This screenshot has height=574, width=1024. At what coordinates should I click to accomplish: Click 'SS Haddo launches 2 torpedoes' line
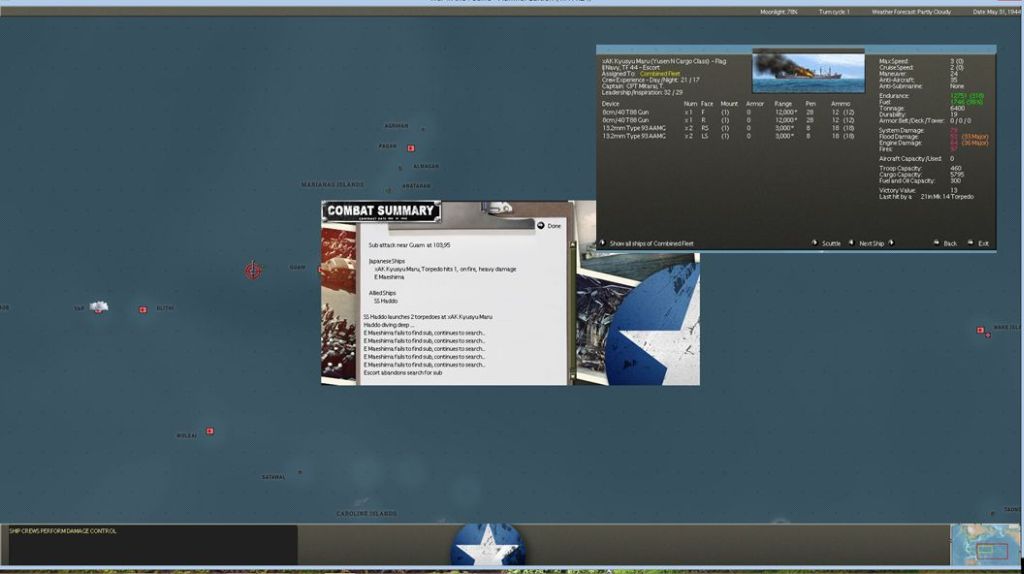[x=428, y=317]
